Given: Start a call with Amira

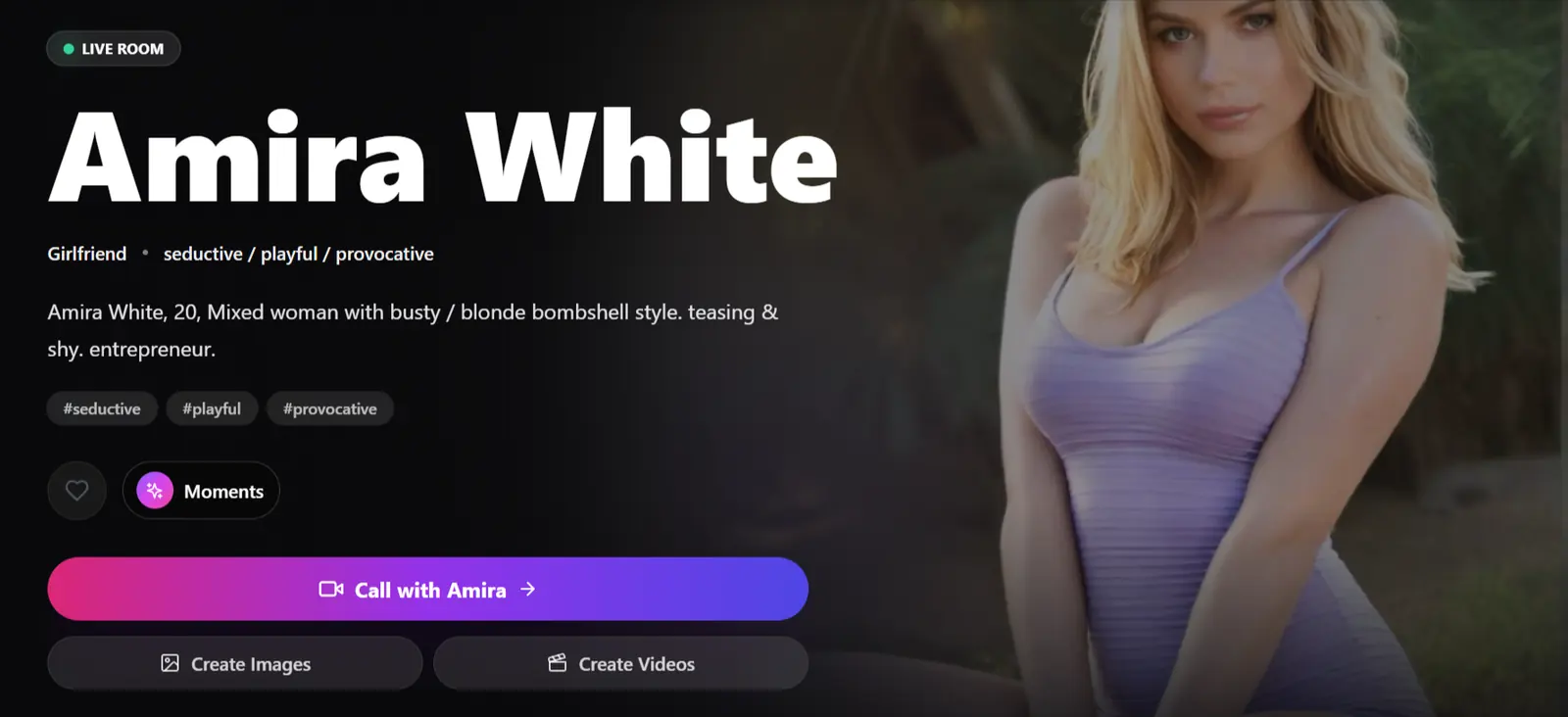Looking at the screenshot, I should pyautogui.click(x=427, y=589).
